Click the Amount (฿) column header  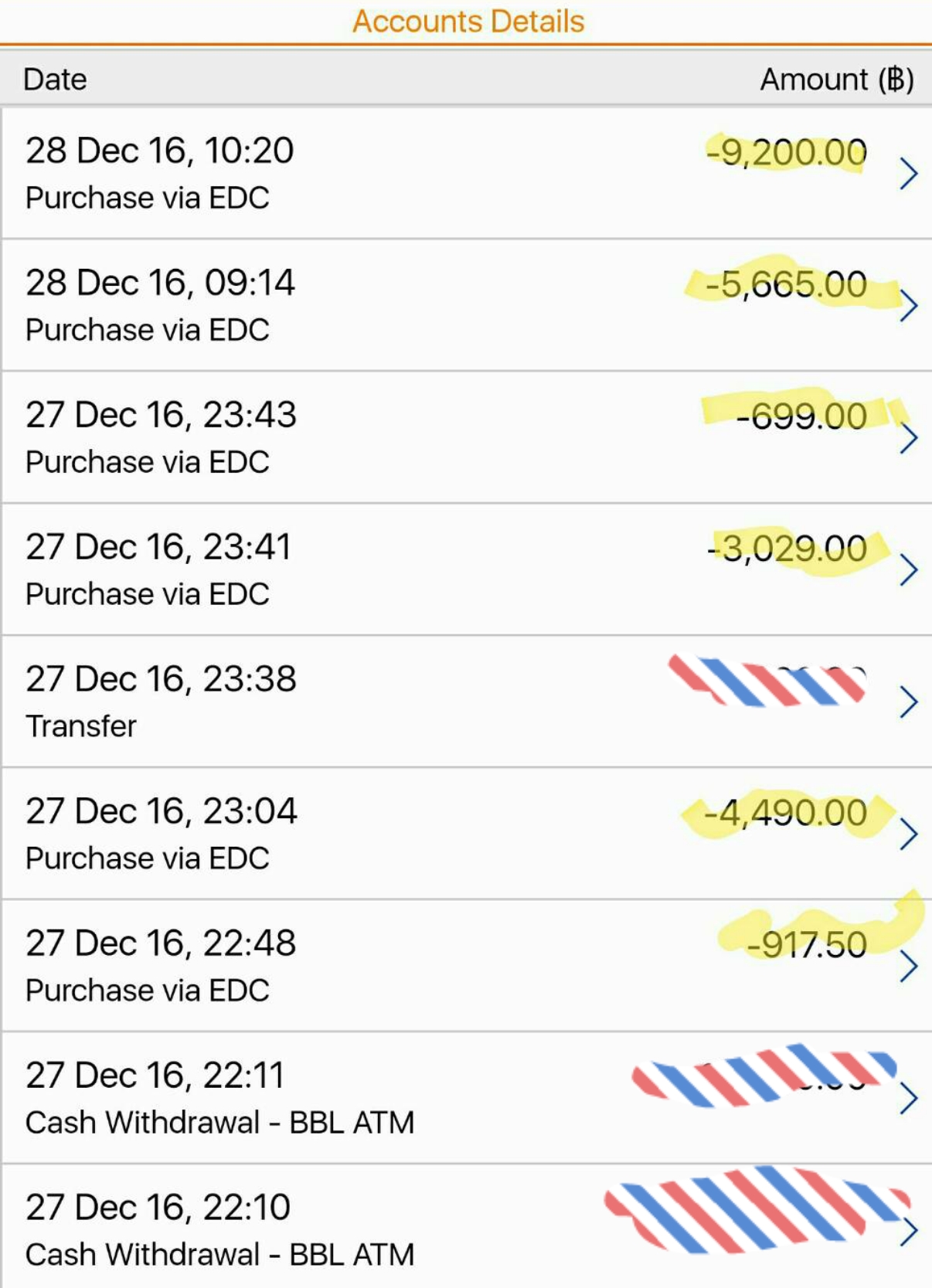(x=838, y=80)
